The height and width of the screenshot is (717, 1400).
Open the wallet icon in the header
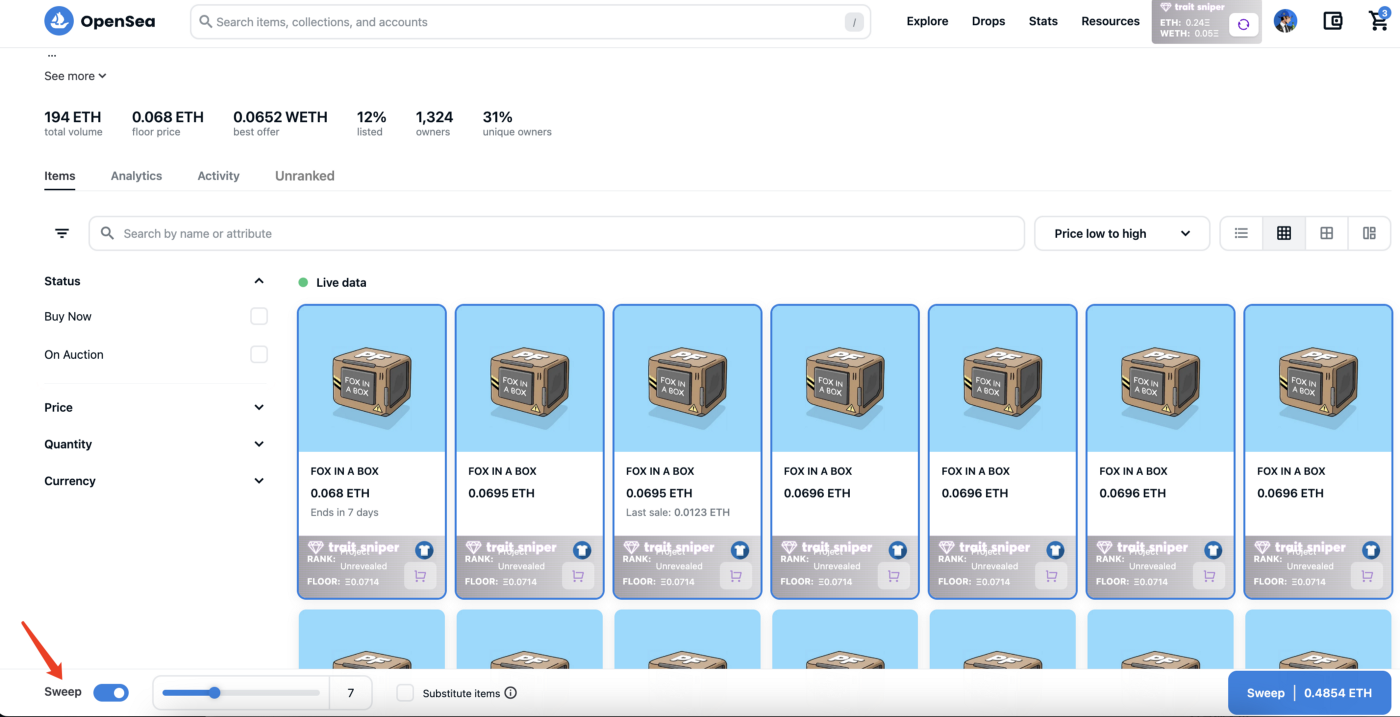coord(1332,21)
